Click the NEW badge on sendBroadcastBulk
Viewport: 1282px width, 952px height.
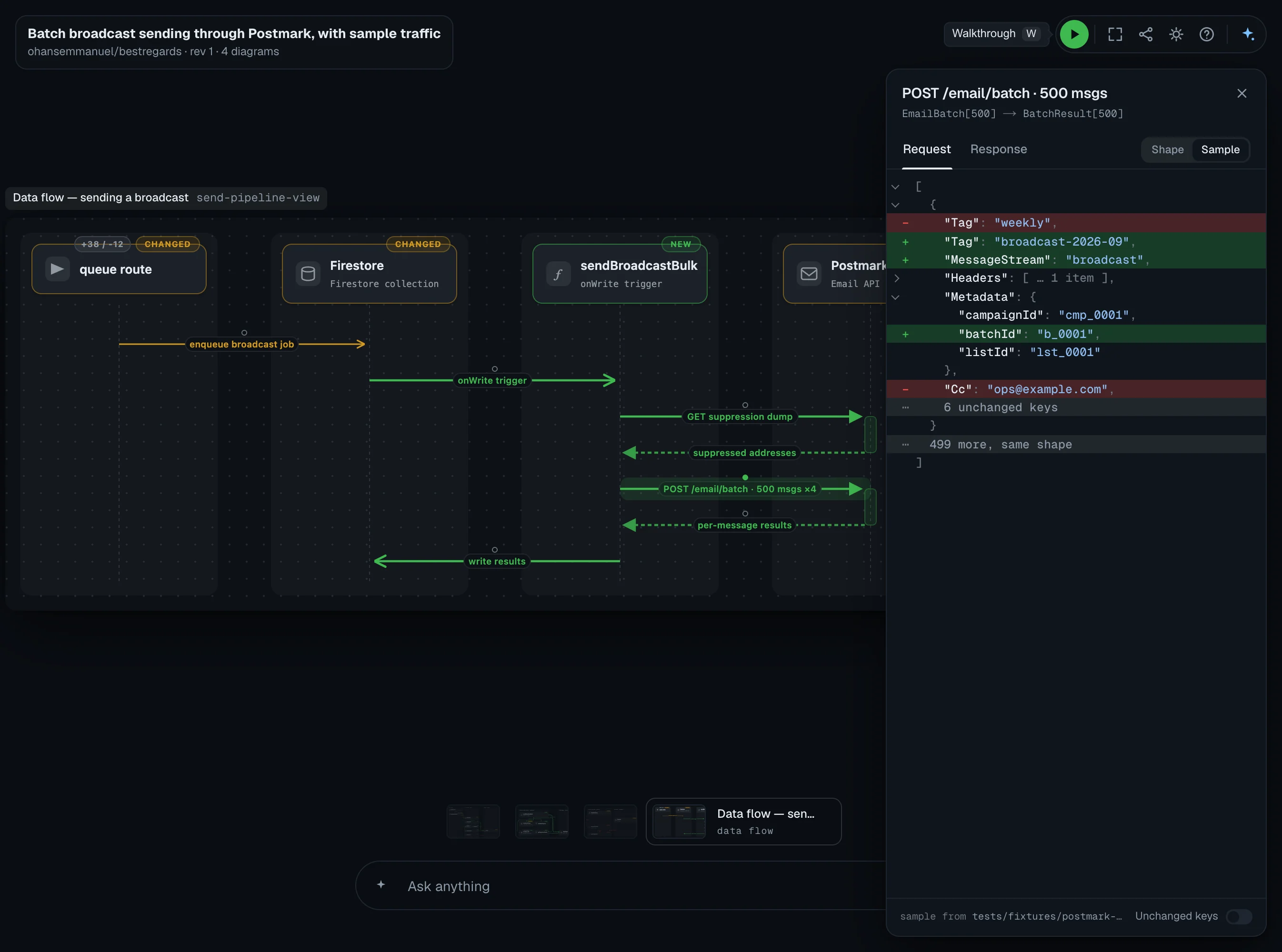tap(681, 244)
